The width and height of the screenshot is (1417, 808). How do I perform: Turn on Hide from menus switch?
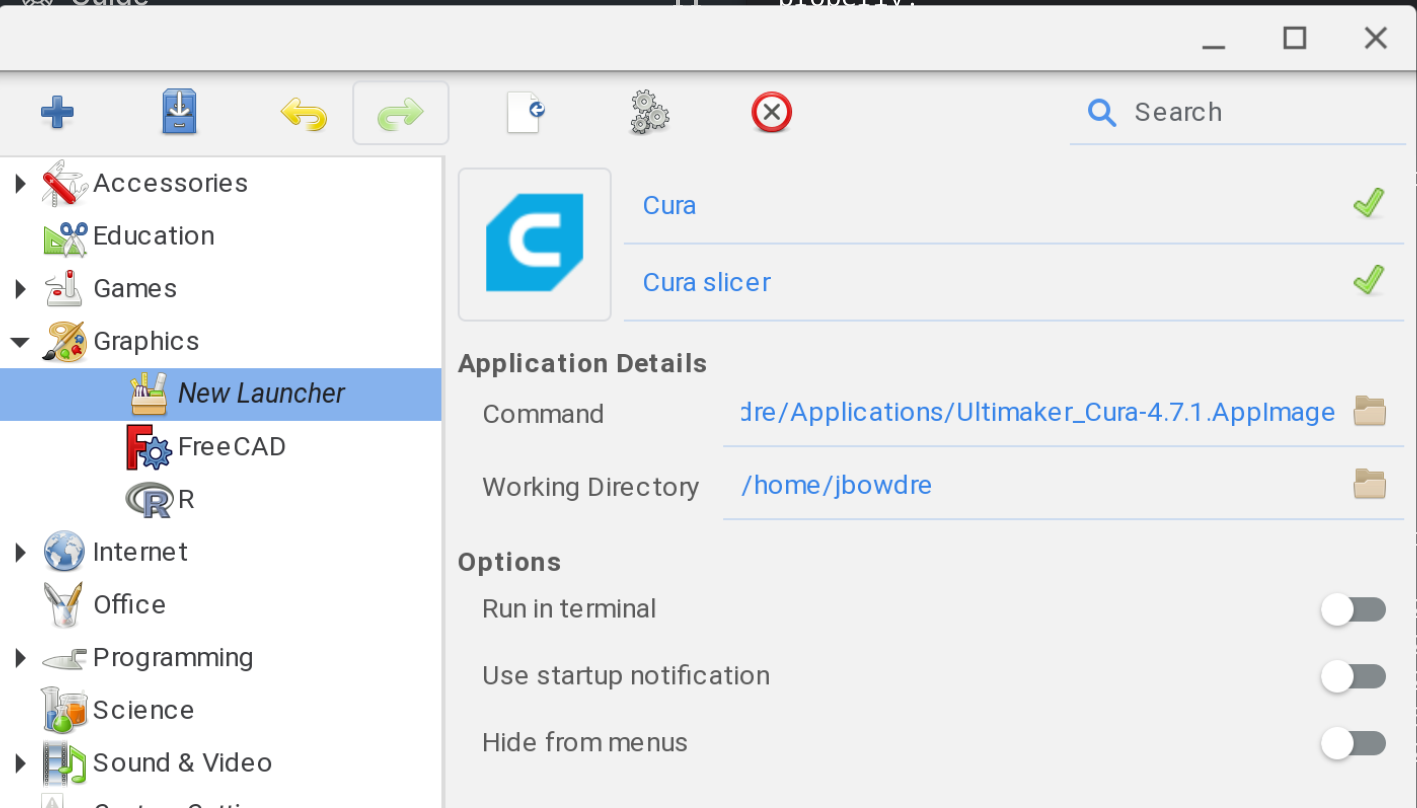coord(1353,743)
